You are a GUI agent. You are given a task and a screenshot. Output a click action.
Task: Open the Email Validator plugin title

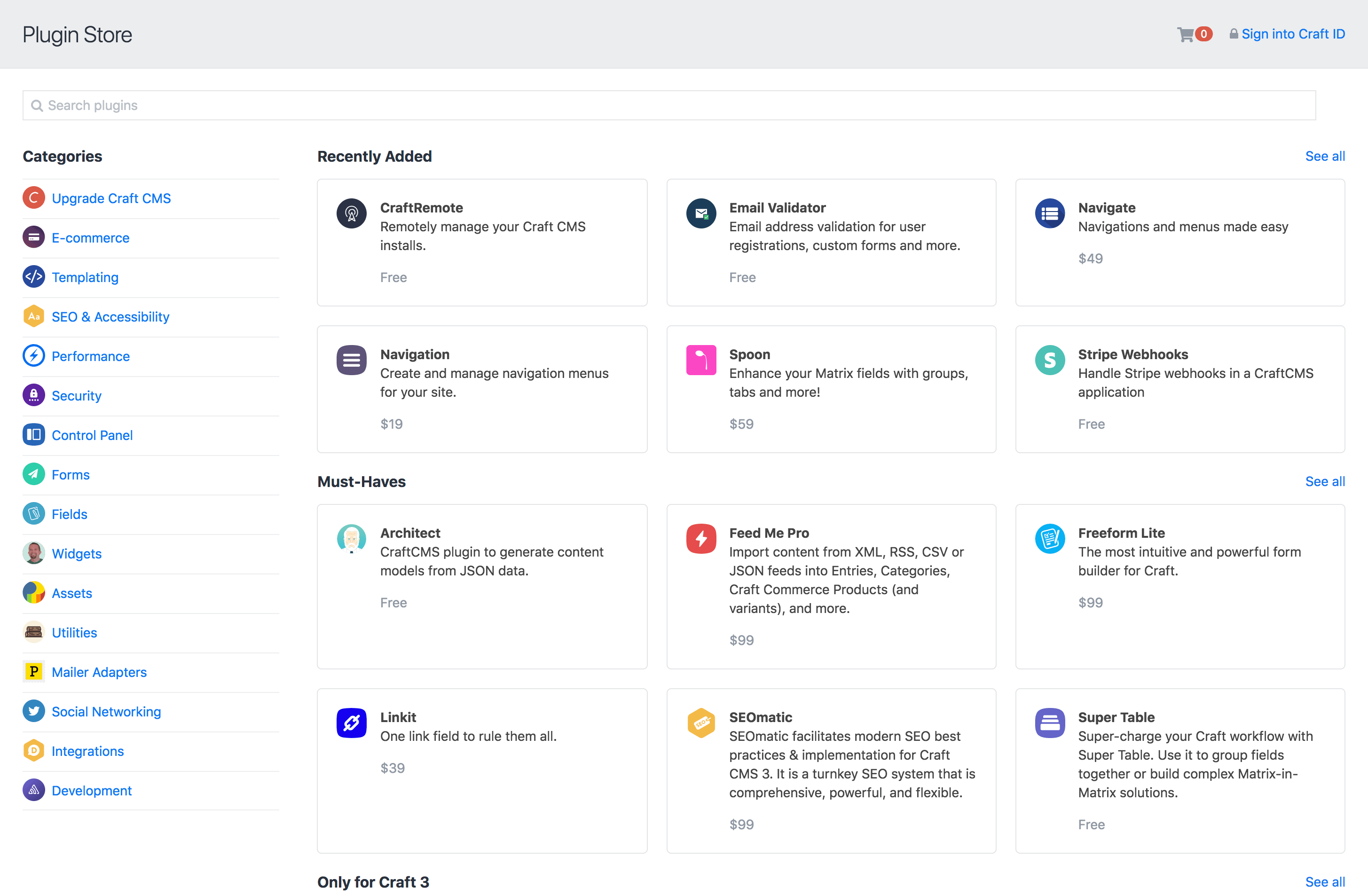pyautogui.click(x=777, y=207)
